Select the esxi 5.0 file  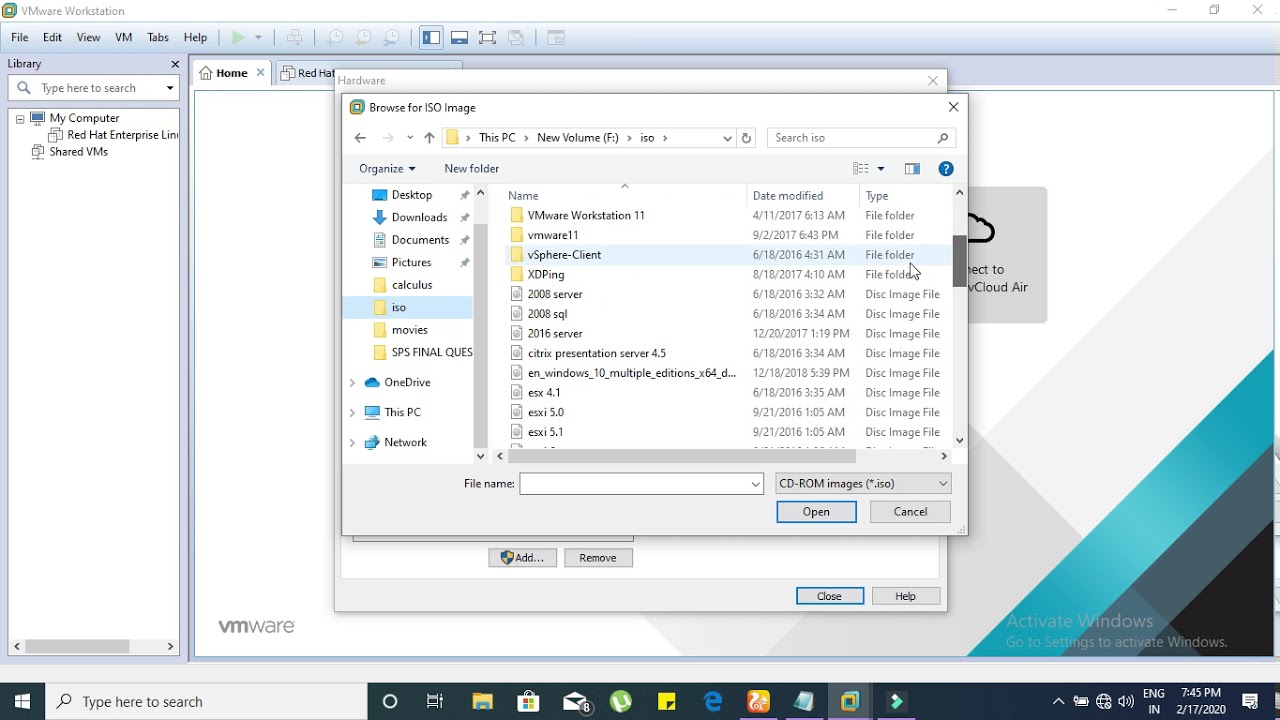pos(546,413)
